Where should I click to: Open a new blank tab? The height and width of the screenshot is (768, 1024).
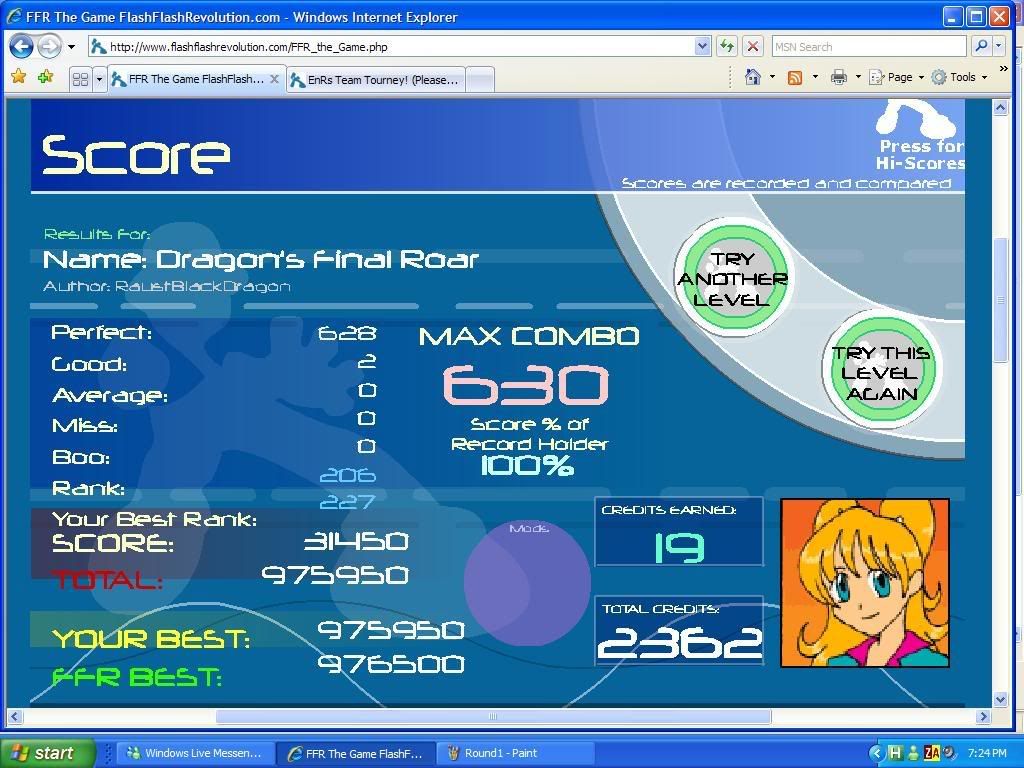pyautogui.click(x=479, y=79)
